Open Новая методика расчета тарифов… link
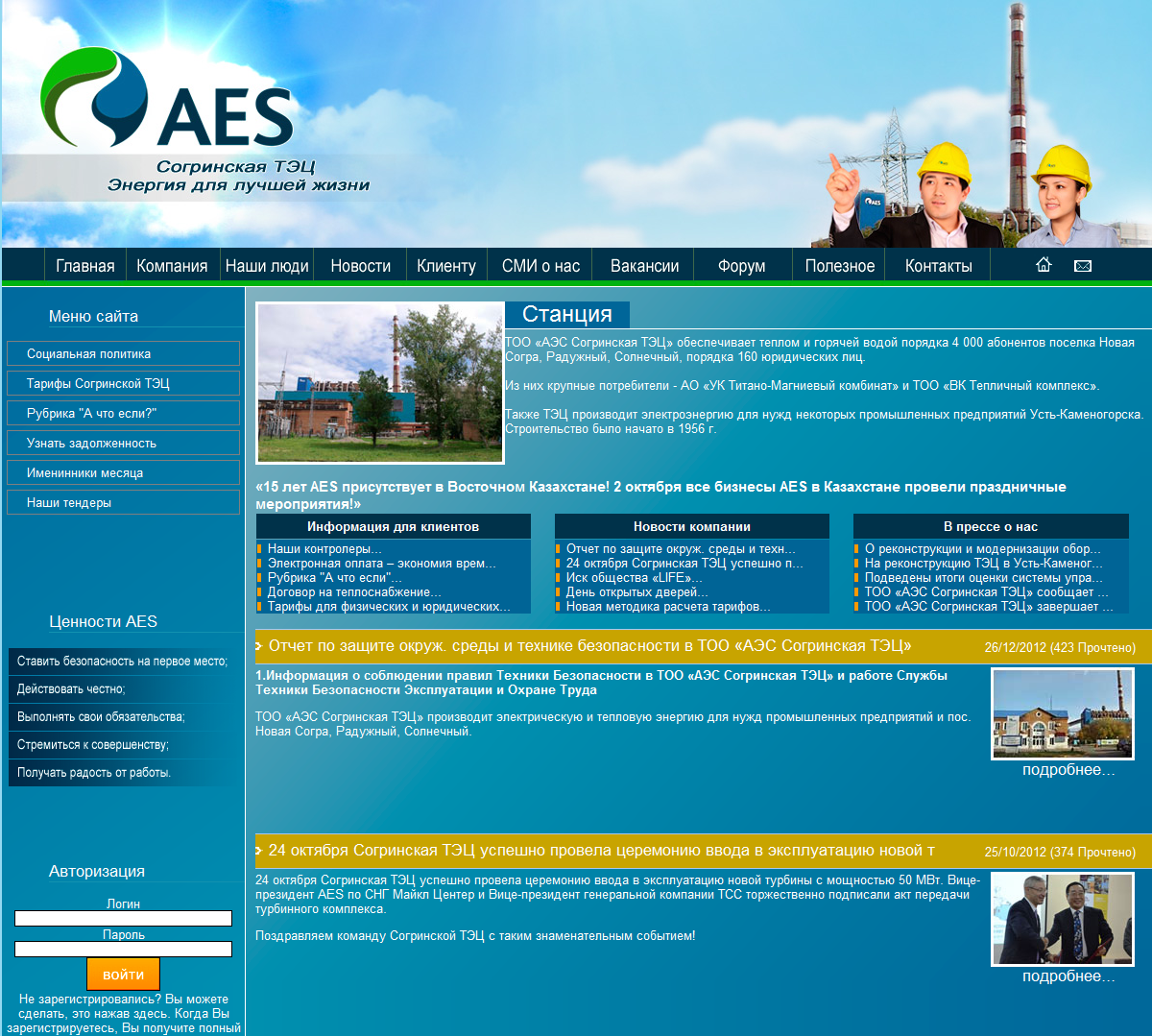Viewport: 1152px width, 1036px height. (x=668, y=607)
